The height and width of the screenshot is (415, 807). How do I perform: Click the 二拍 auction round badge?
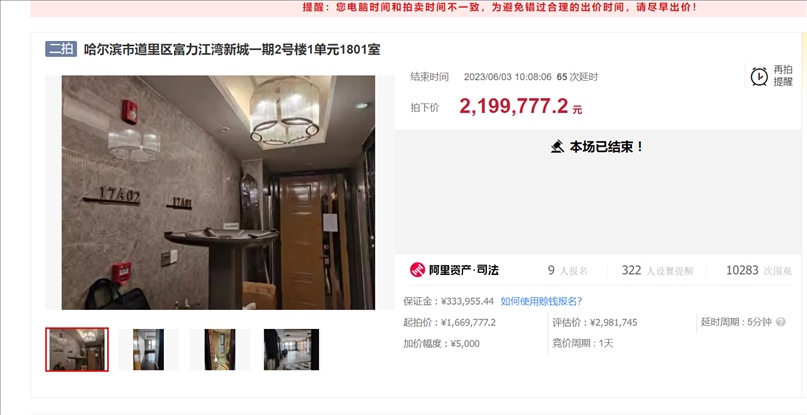coord(61,49)
